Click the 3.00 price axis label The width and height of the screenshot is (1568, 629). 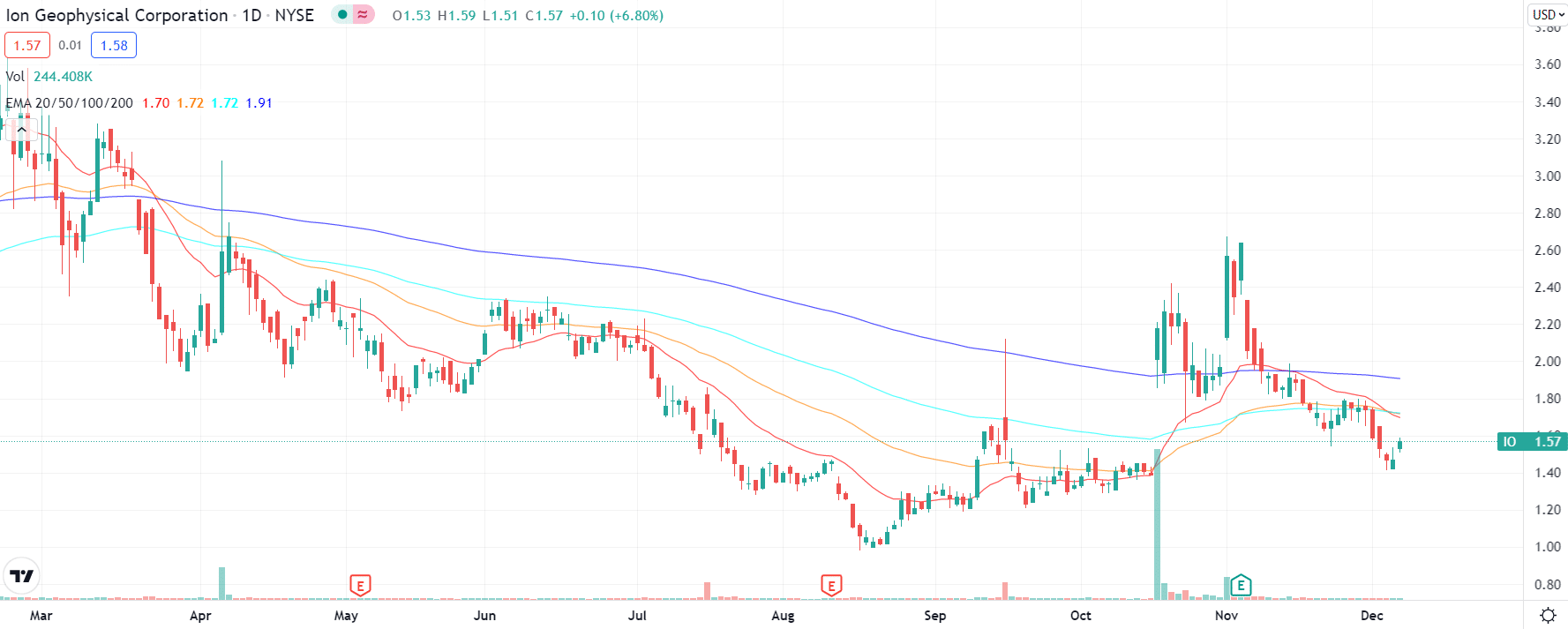tap(1548, 176)
